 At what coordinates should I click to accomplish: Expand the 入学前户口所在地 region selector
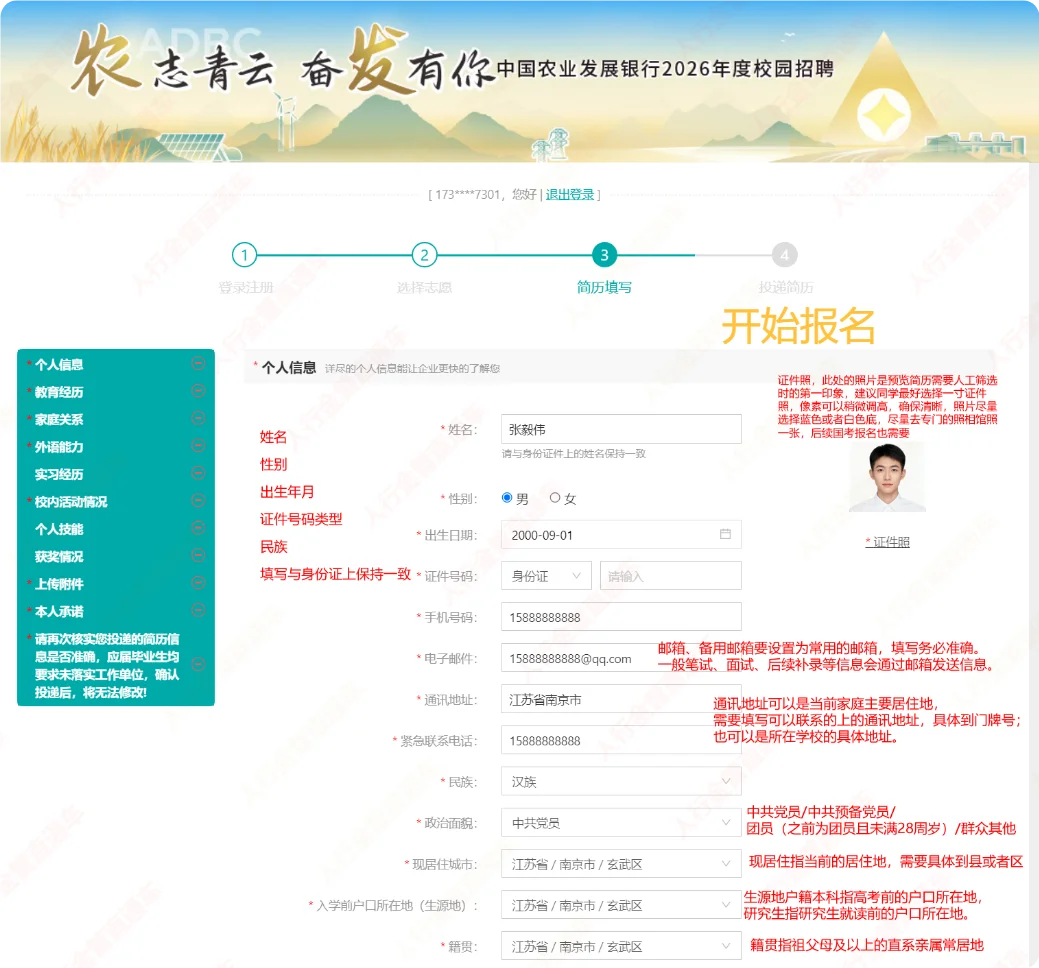pyautogui.click(x=621, y=905)
